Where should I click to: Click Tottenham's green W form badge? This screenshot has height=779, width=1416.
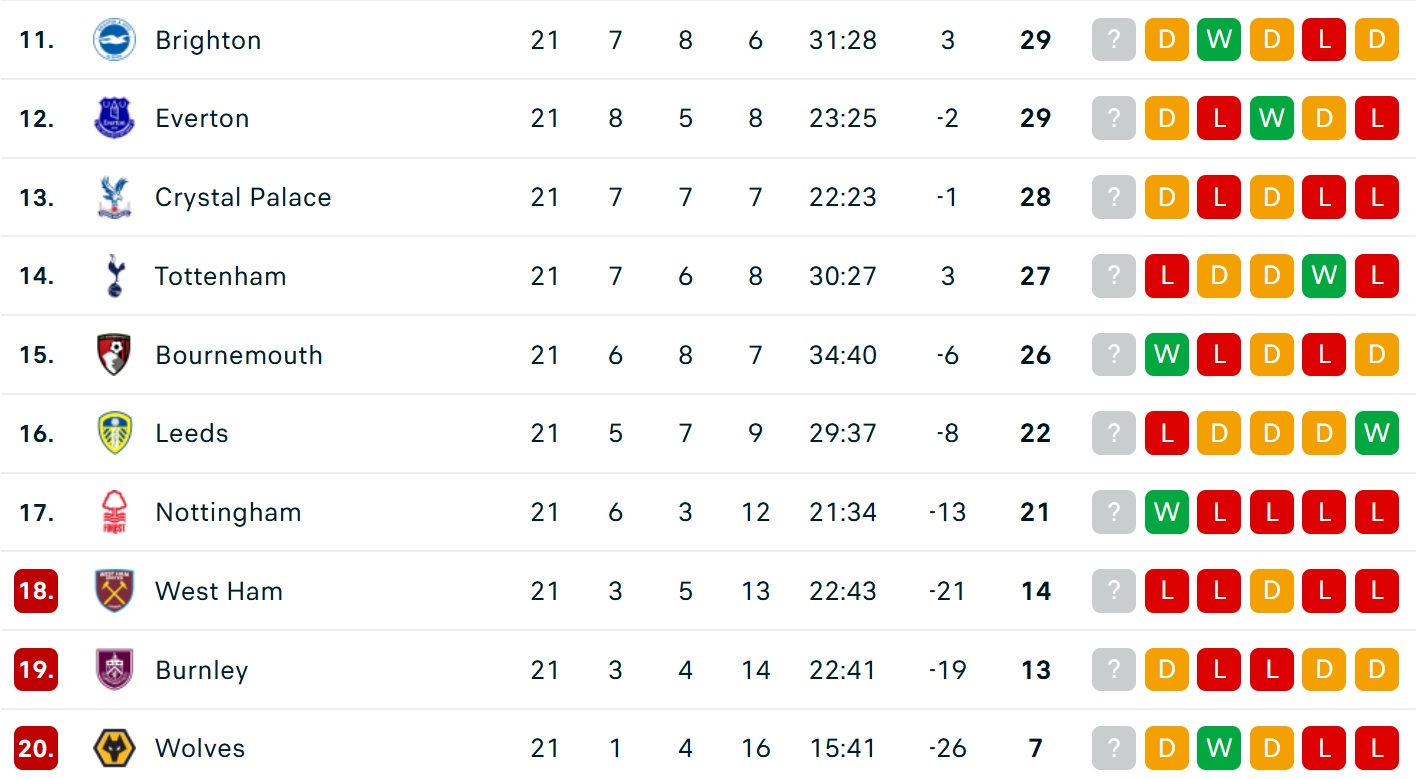1324,276
